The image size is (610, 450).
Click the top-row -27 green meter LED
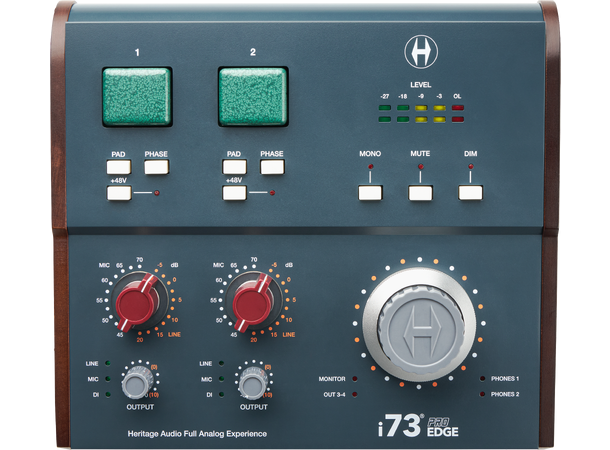(x=385, y=108)
